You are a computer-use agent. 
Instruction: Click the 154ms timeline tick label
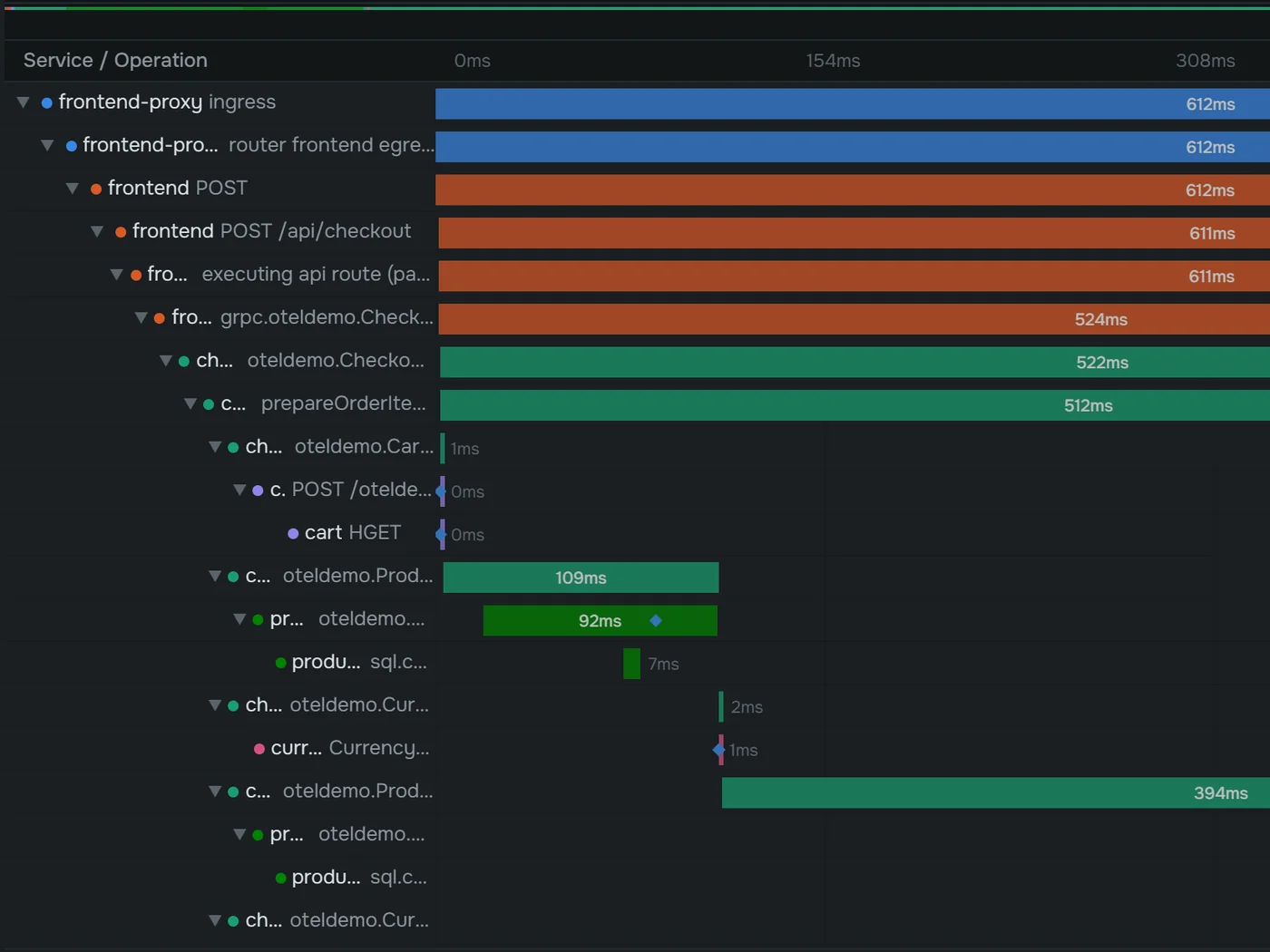tap(833, 61)
